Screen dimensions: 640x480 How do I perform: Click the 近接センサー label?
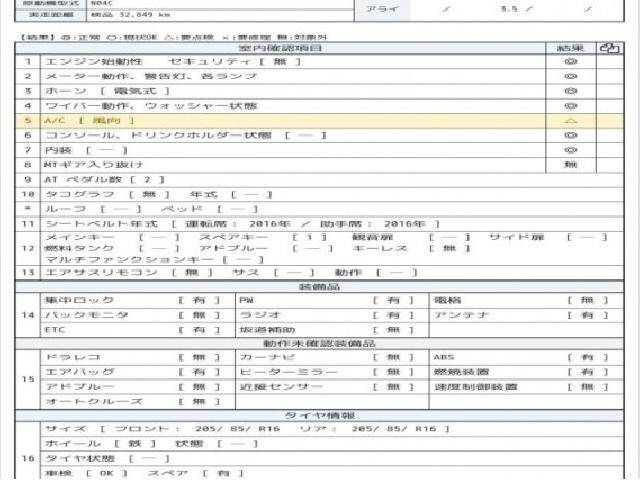point(281,387)
